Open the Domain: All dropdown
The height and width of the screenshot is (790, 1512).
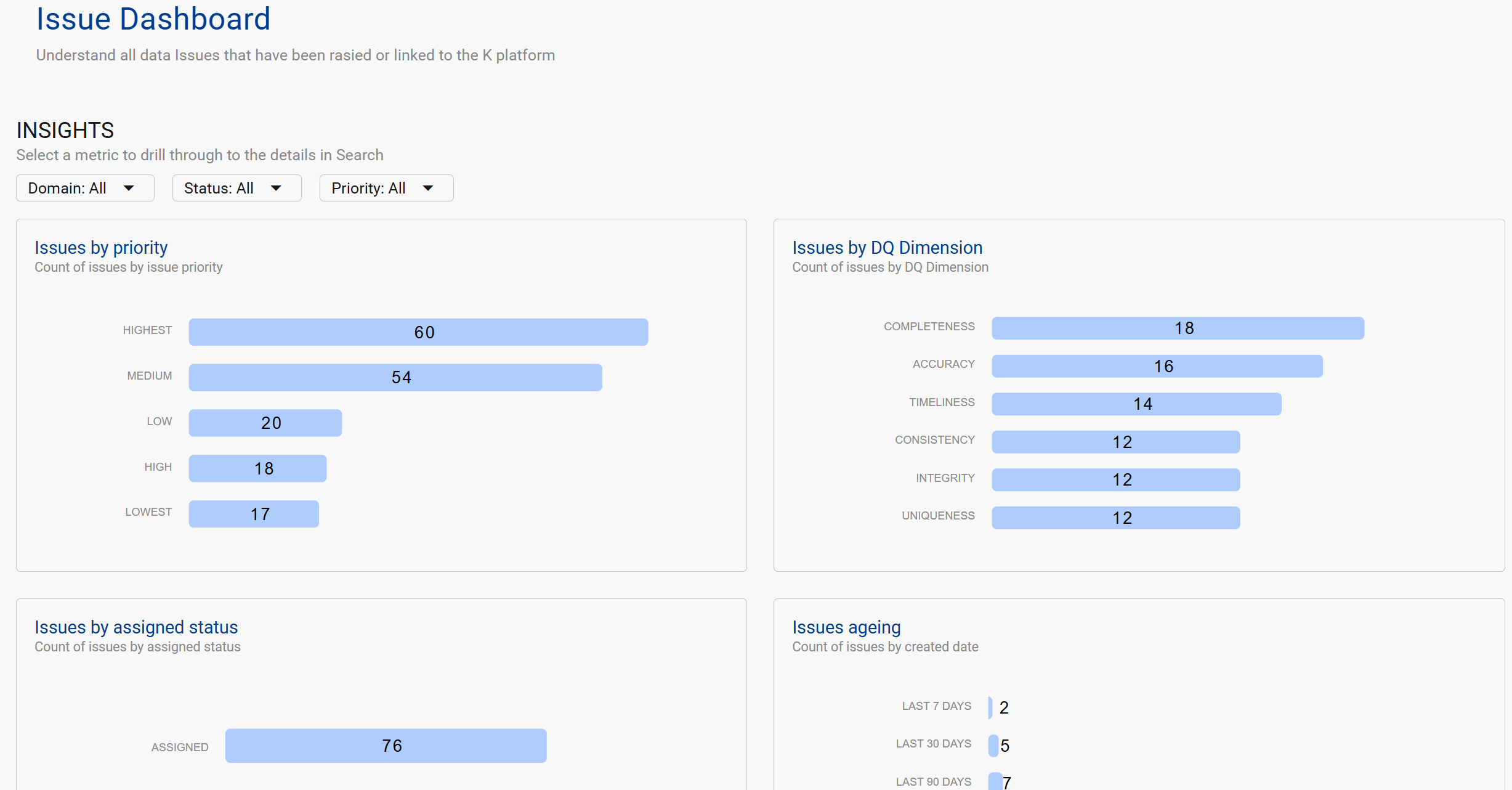[x=85, y=188]
